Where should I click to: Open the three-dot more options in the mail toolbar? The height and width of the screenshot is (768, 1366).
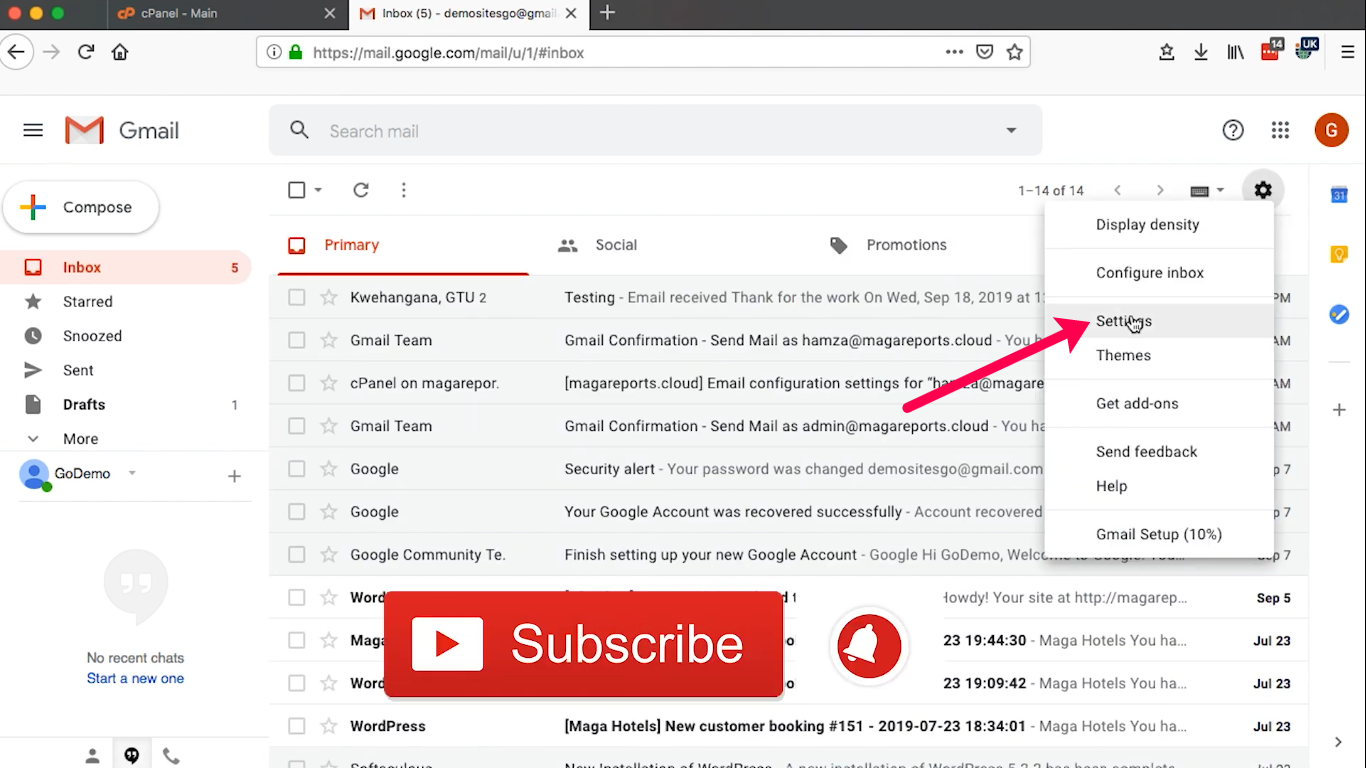point(404,190)
